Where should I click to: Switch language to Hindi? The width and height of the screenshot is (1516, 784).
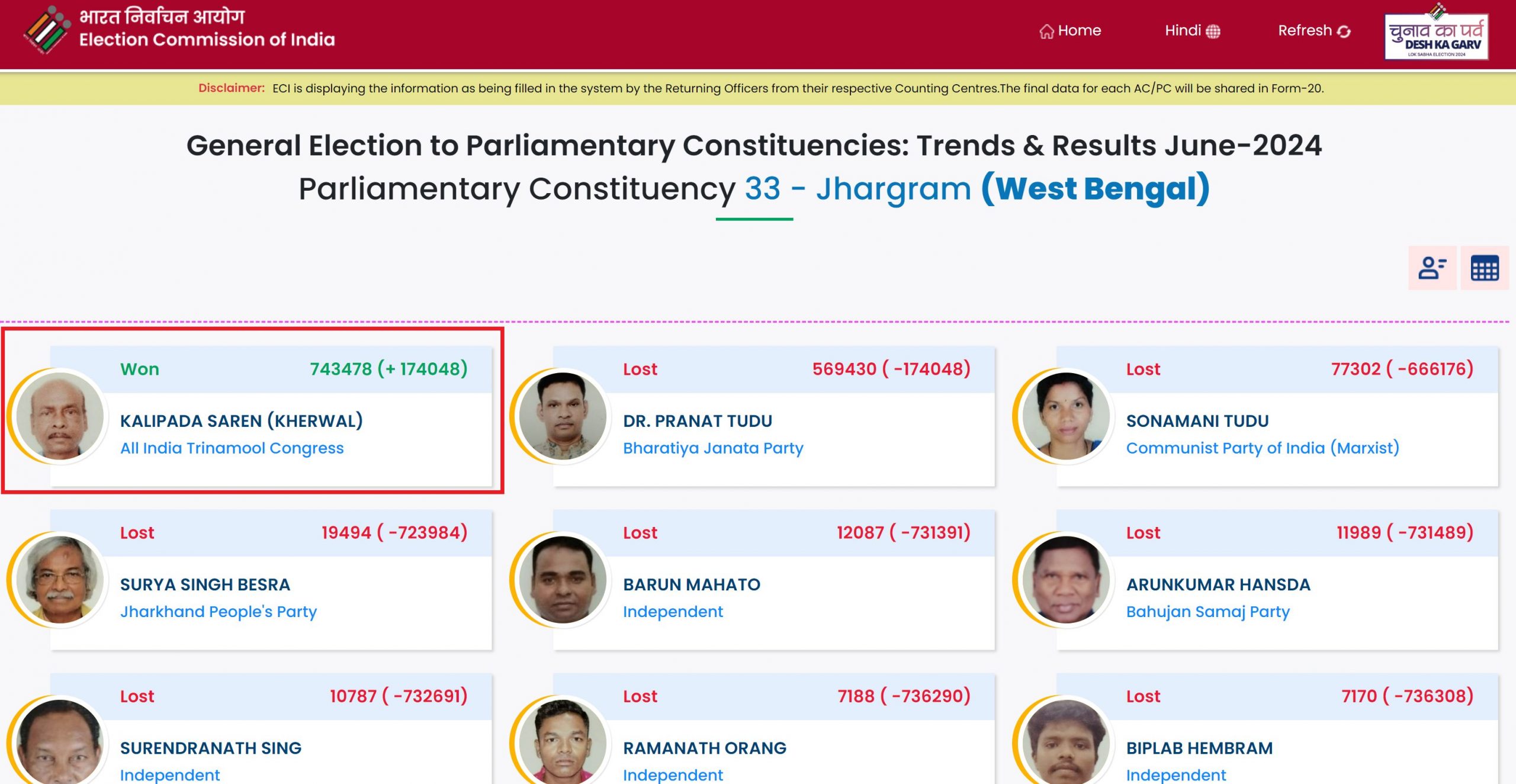[1192, 30]
